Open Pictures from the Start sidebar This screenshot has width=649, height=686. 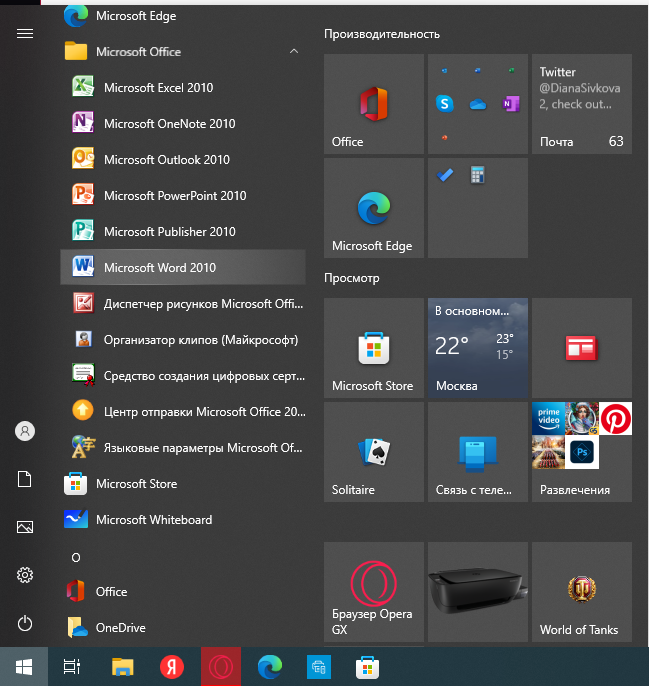(x=25, y=527)
